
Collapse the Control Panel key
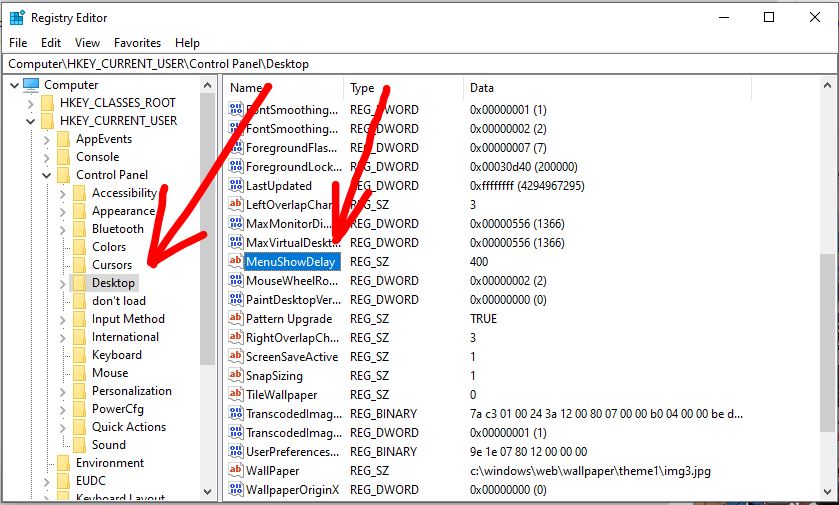click(x=47, y=175)
